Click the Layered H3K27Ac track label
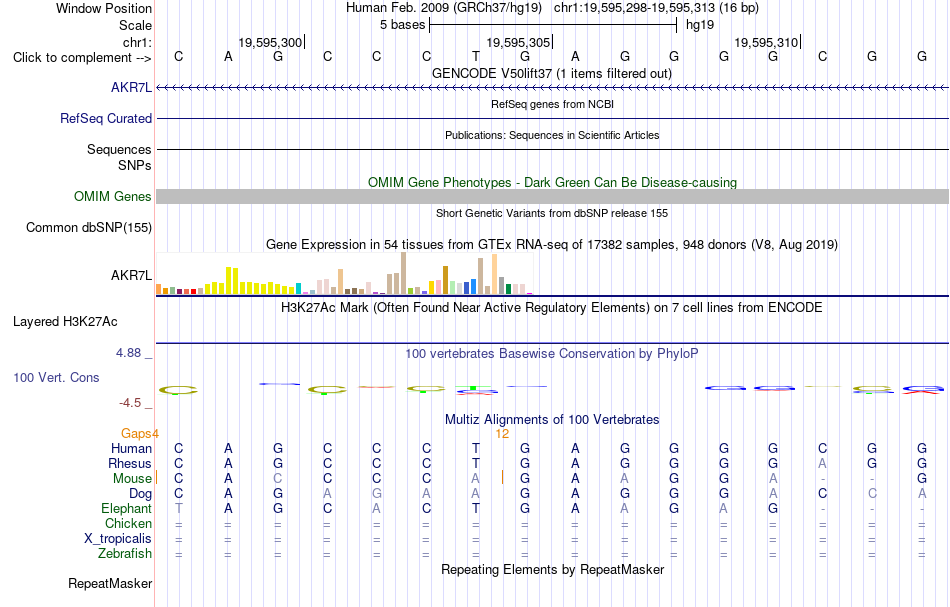The height and width of the screenshot is (607, 950). (x=65, y=322)
